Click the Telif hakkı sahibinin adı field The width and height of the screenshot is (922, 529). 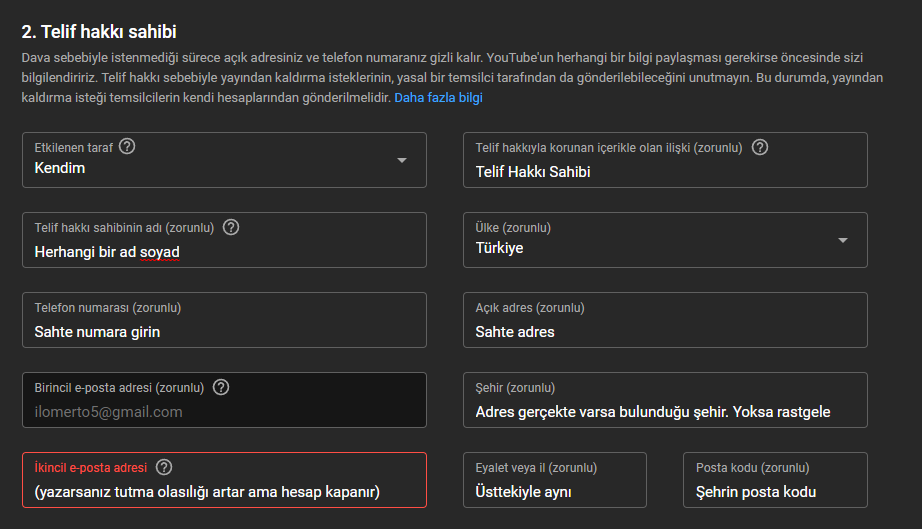[224, 251]
